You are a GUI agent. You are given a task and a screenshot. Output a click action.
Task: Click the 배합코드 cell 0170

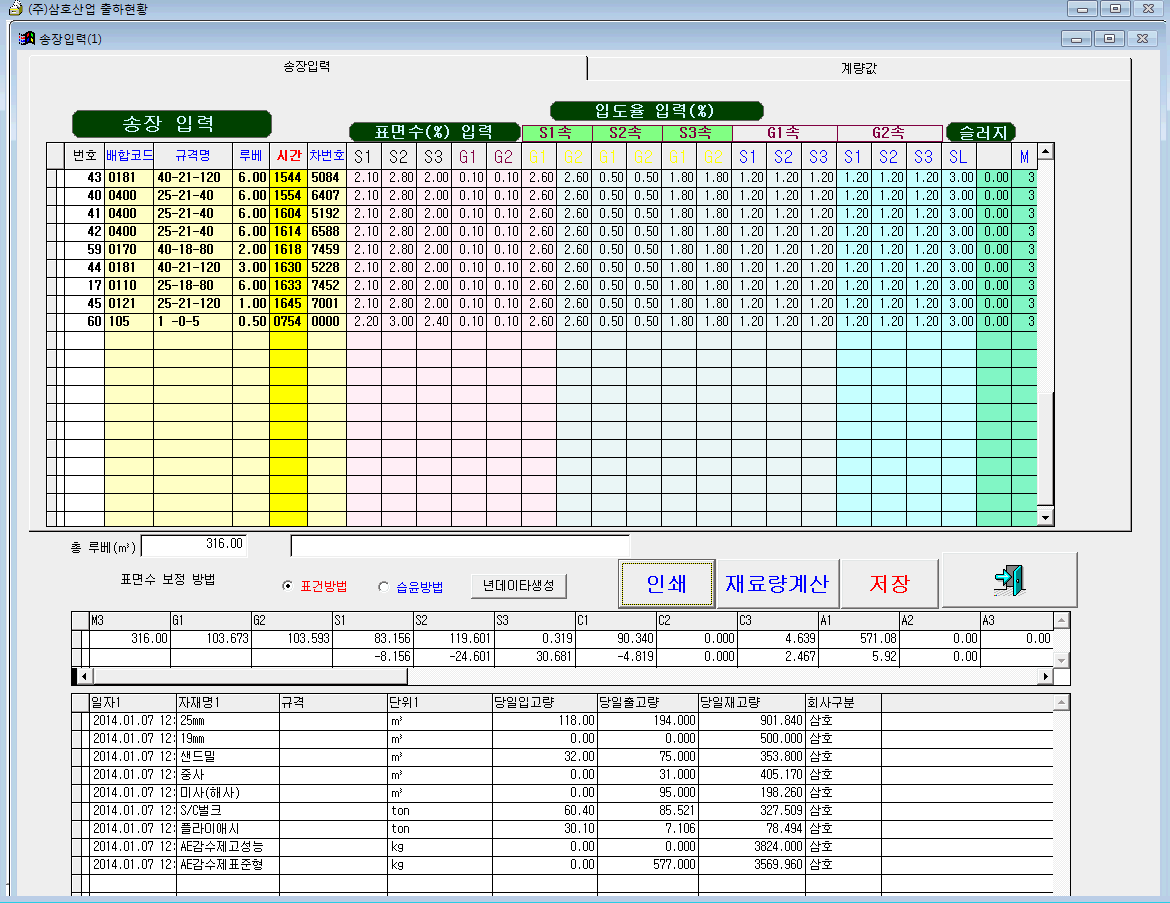129,249
